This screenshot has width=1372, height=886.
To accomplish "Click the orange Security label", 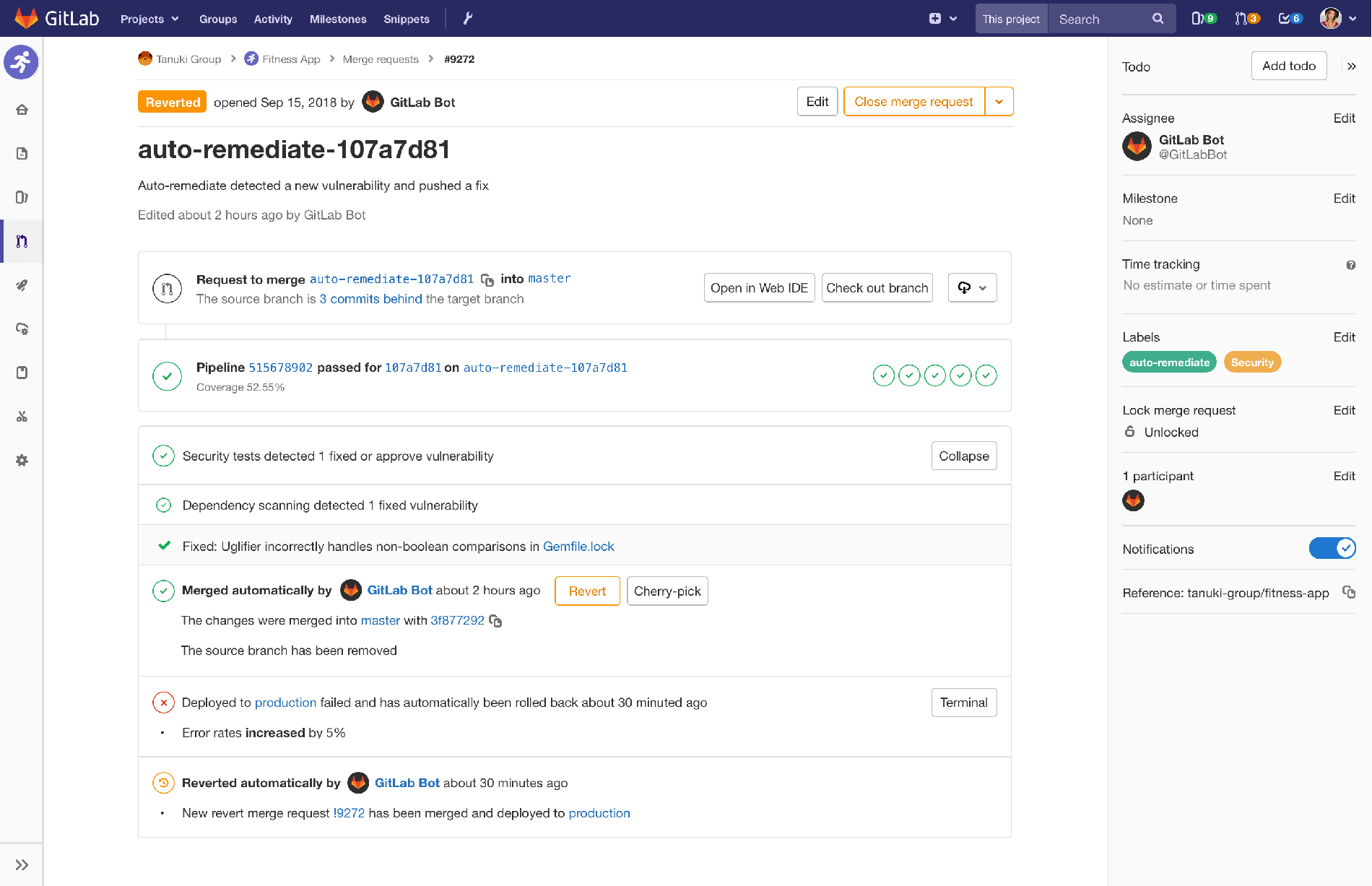I will [x=1252, y=362].
